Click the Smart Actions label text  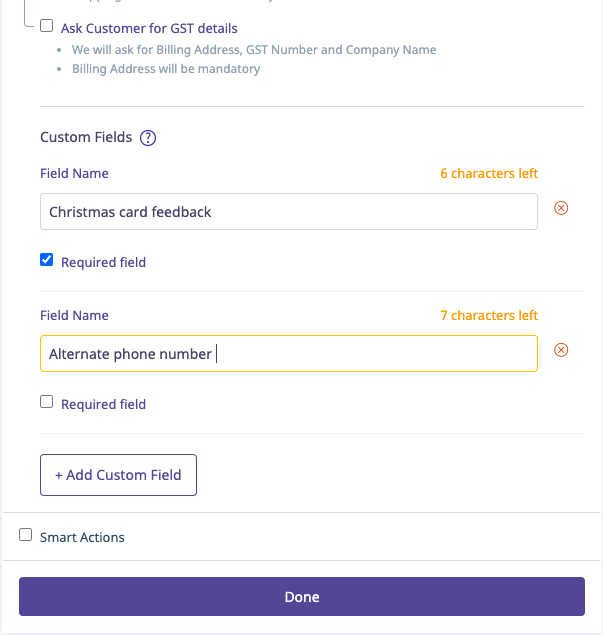tap(82, 537)
